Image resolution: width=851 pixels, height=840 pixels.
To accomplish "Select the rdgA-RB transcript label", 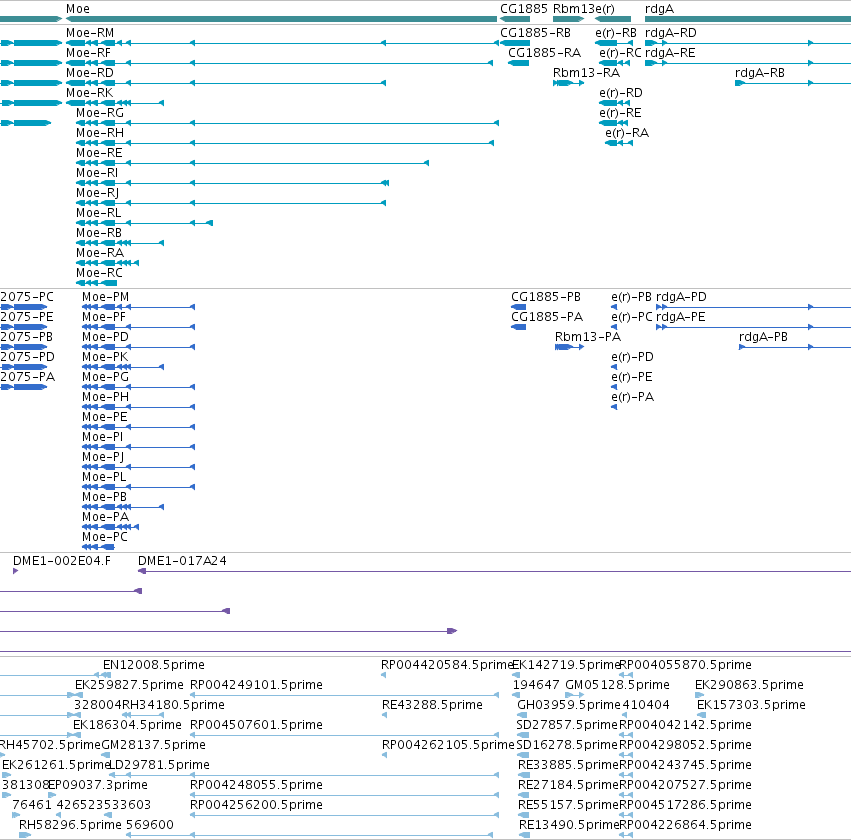I will click(x=760, y=73).
